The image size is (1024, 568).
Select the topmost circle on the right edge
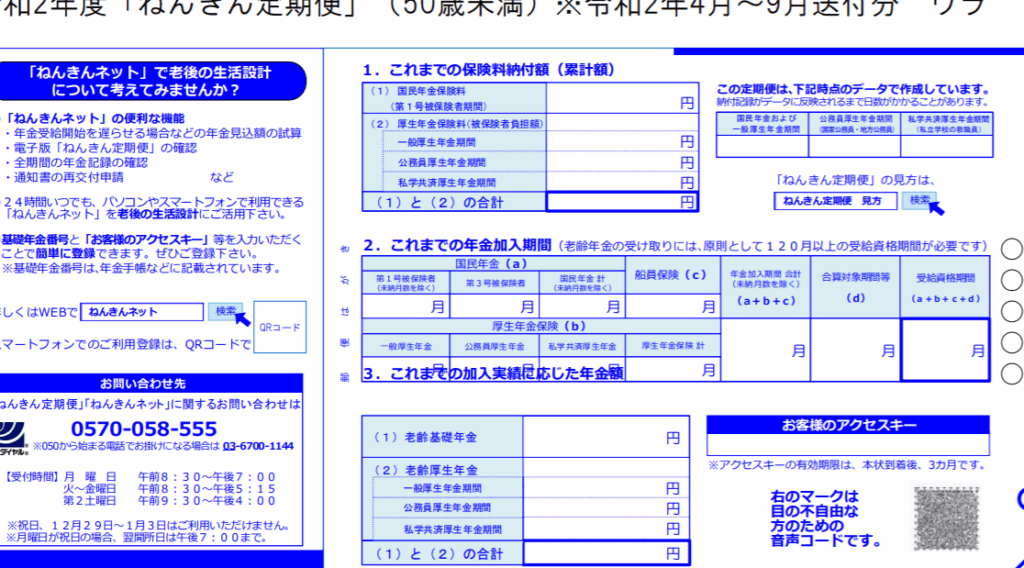tap(1011, 249)
